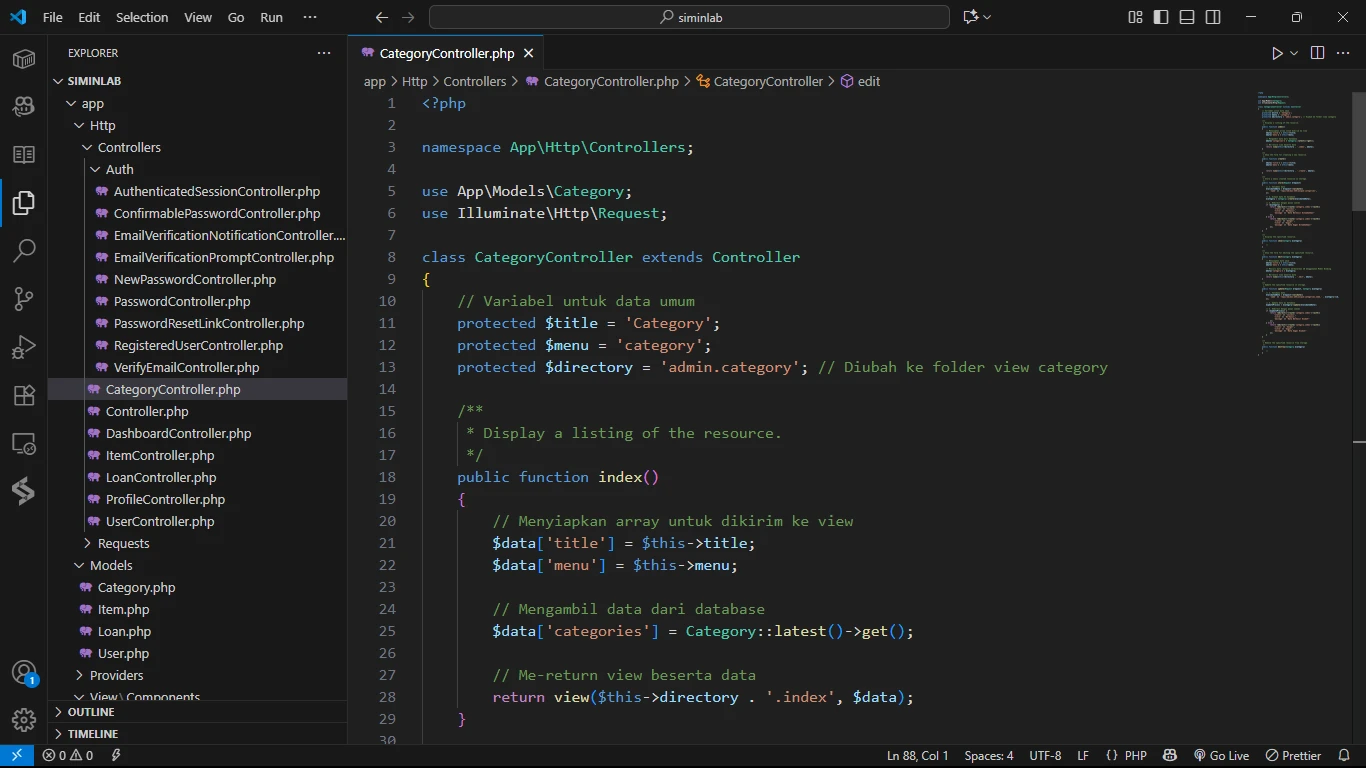
Task: Open Remote Explorer in activity bar
Action: [x=24, y=443]
